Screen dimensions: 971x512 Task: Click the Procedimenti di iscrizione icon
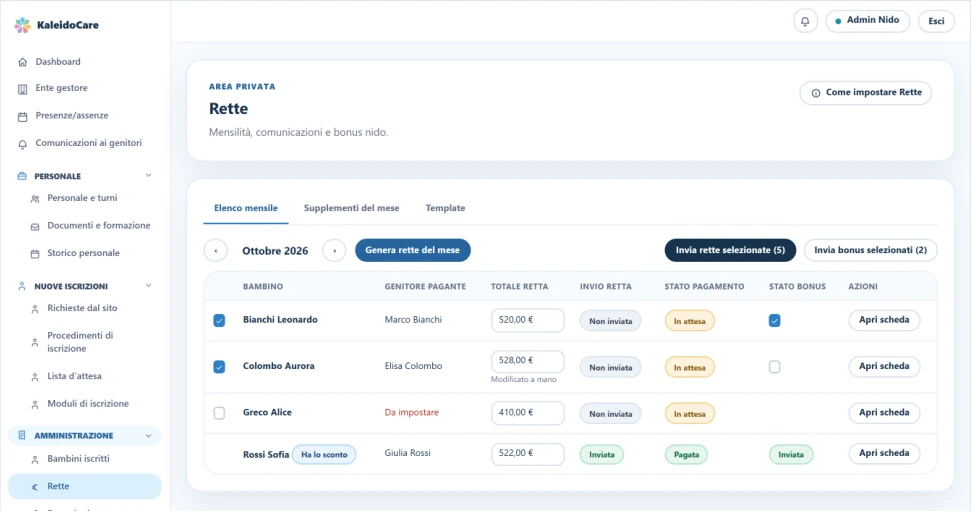[35, 342]
